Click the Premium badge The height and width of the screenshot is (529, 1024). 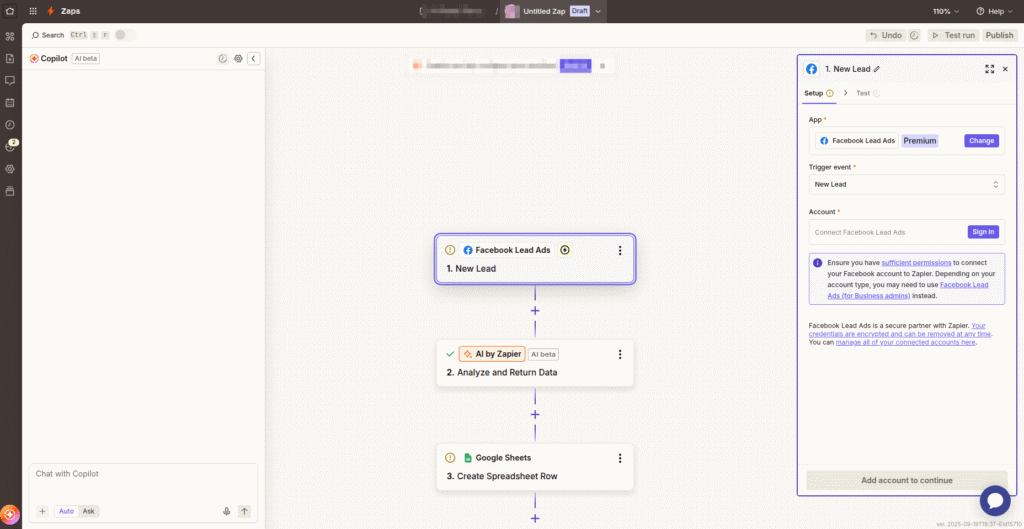pos(920,141)
